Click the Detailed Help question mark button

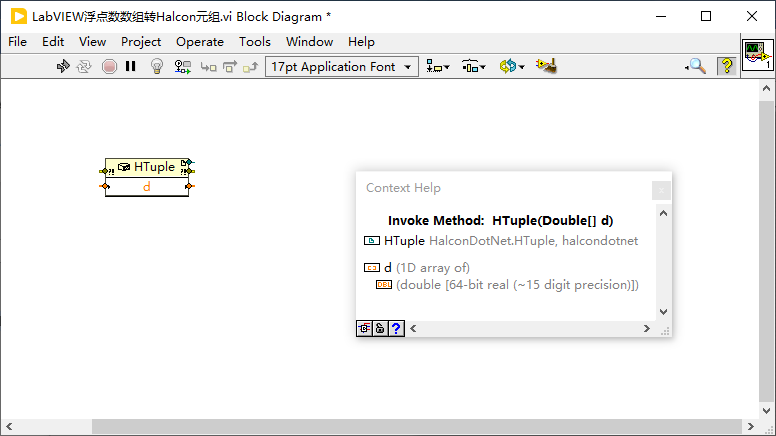point(396,328)
